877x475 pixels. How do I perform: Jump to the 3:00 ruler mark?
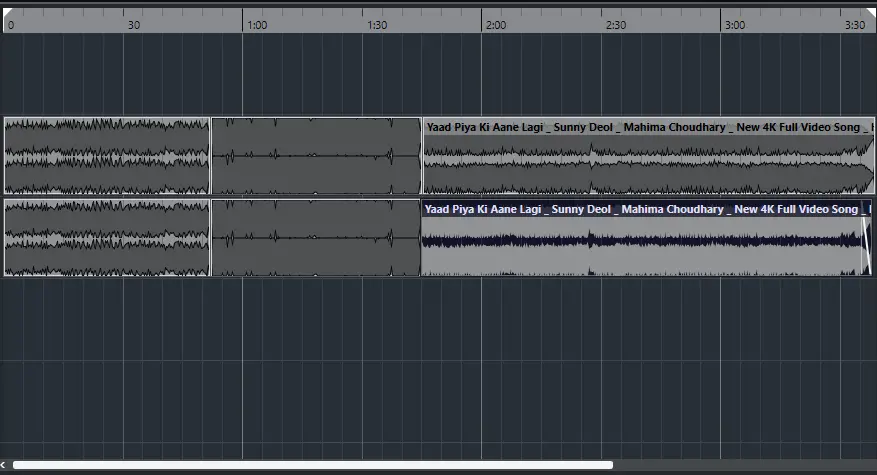(735, 25)
